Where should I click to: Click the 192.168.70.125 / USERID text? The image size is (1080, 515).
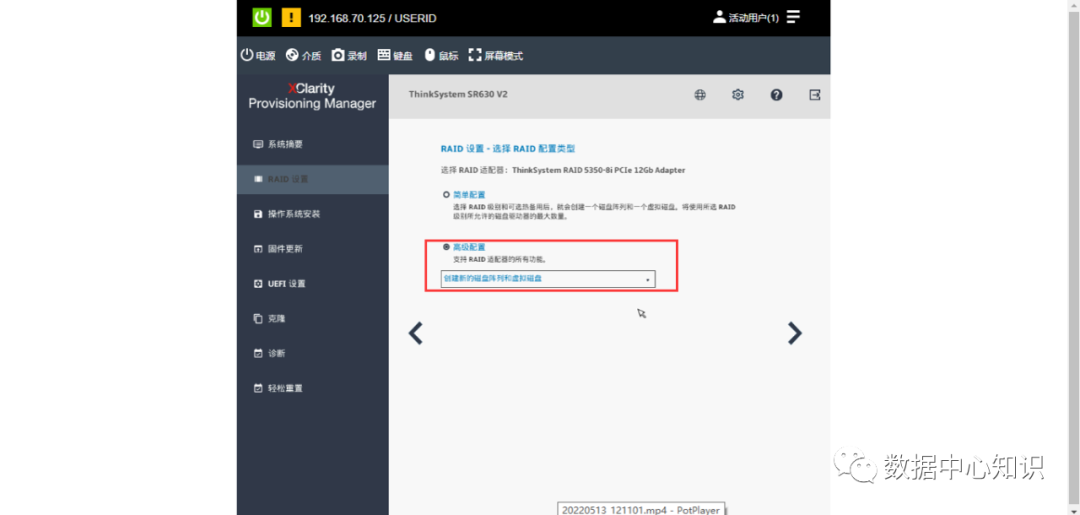tap(373, 18)
